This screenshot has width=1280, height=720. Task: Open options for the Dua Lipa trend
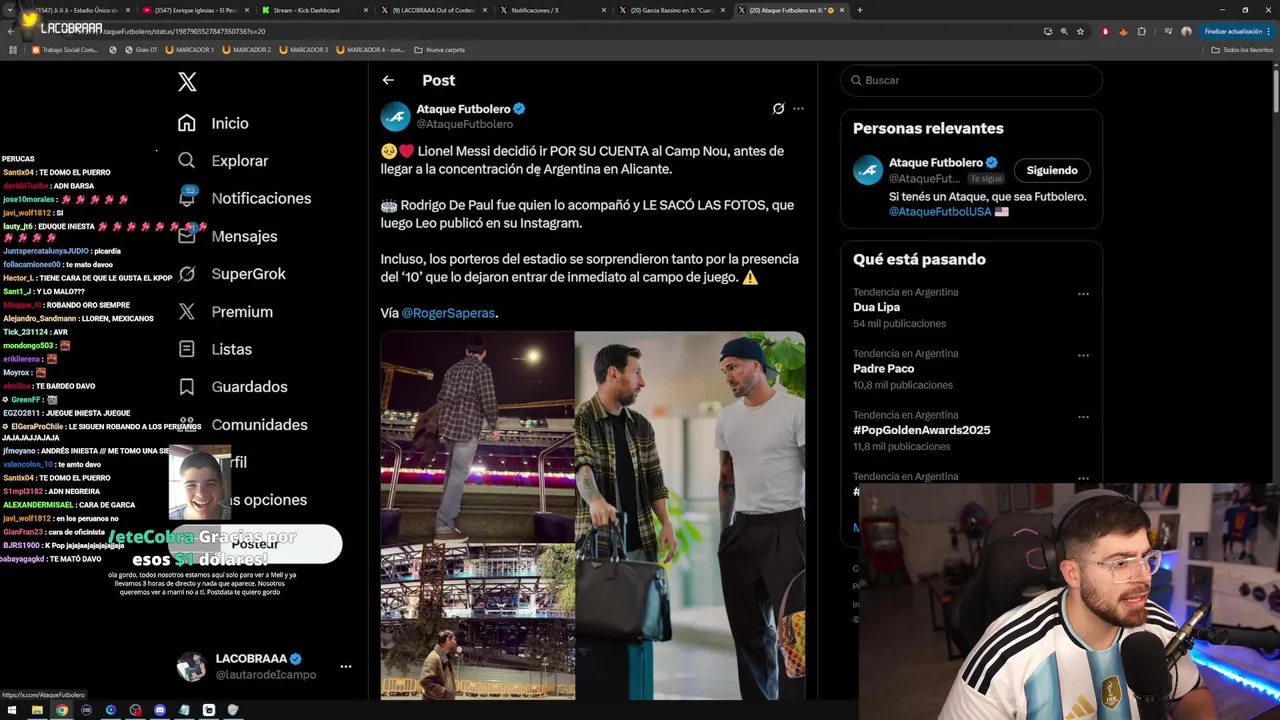(1083, 294)
